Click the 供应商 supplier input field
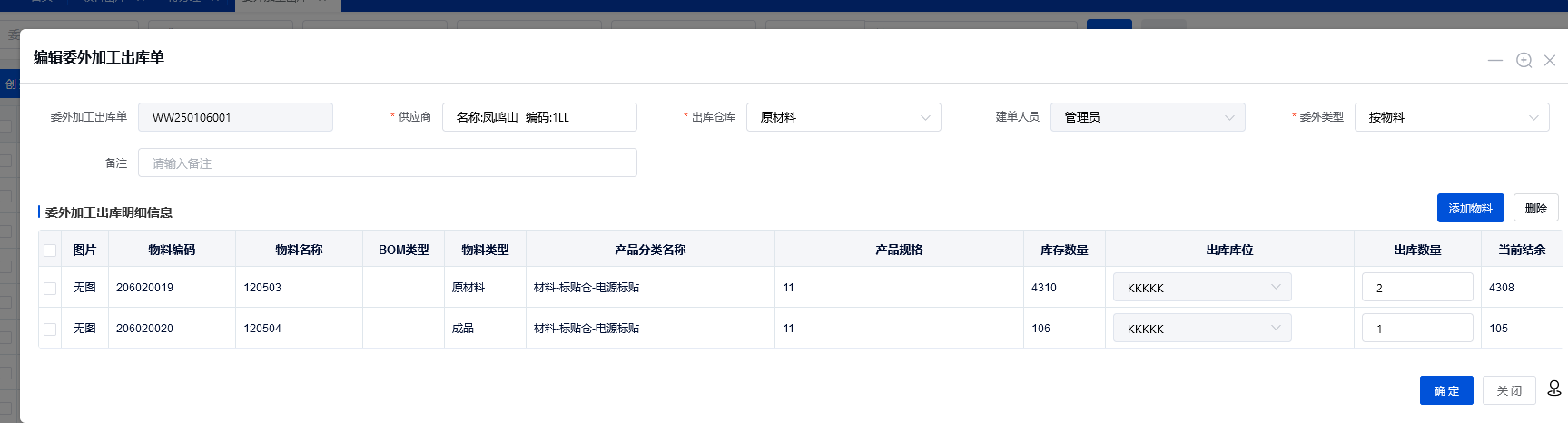 pos(539,117)
